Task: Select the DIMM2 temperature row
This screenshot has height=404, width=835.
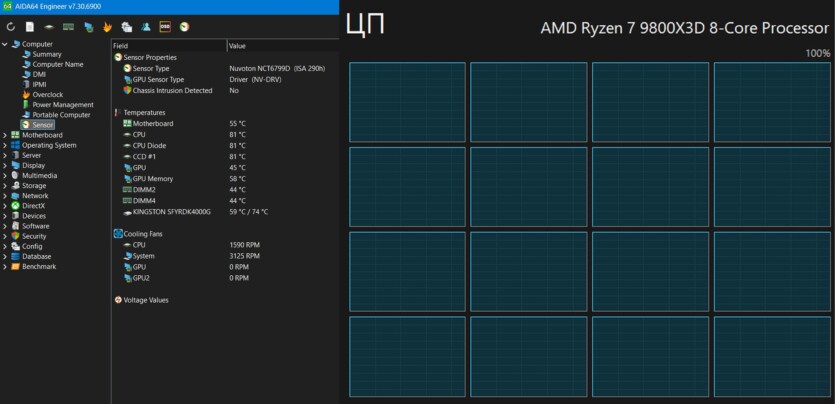Action: pos(225,190)
